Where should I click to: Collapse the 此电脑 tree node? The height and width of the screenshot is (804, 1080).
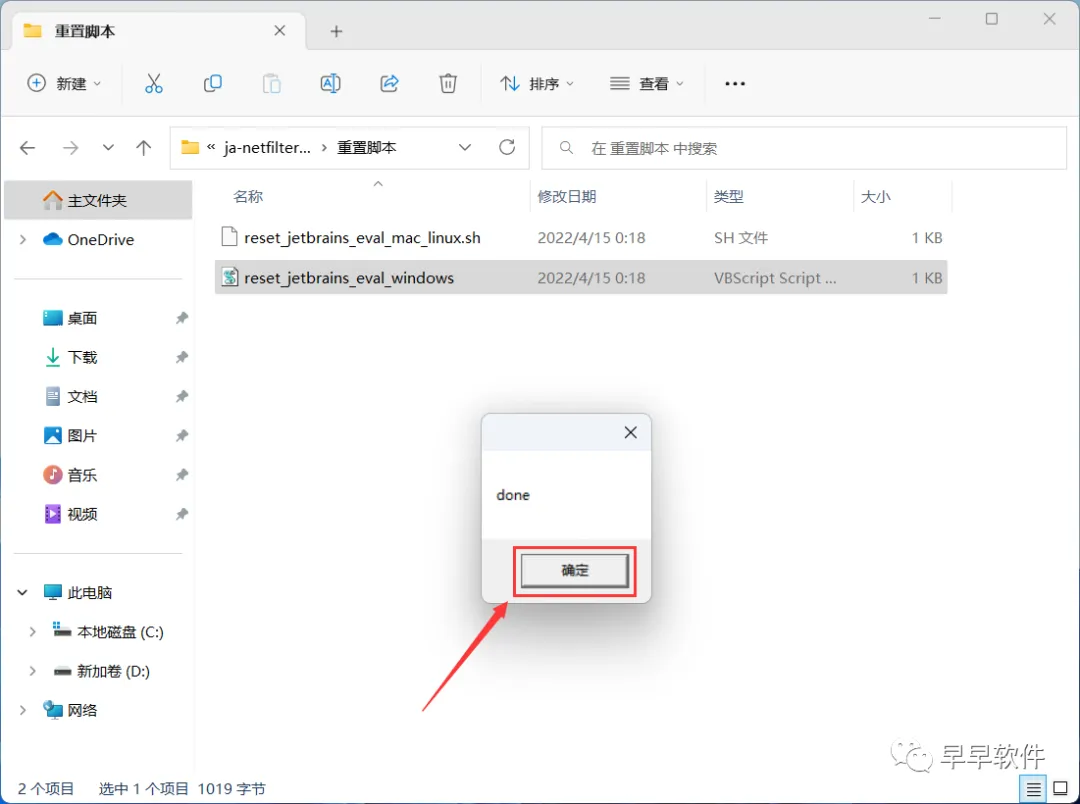[23, 592]
